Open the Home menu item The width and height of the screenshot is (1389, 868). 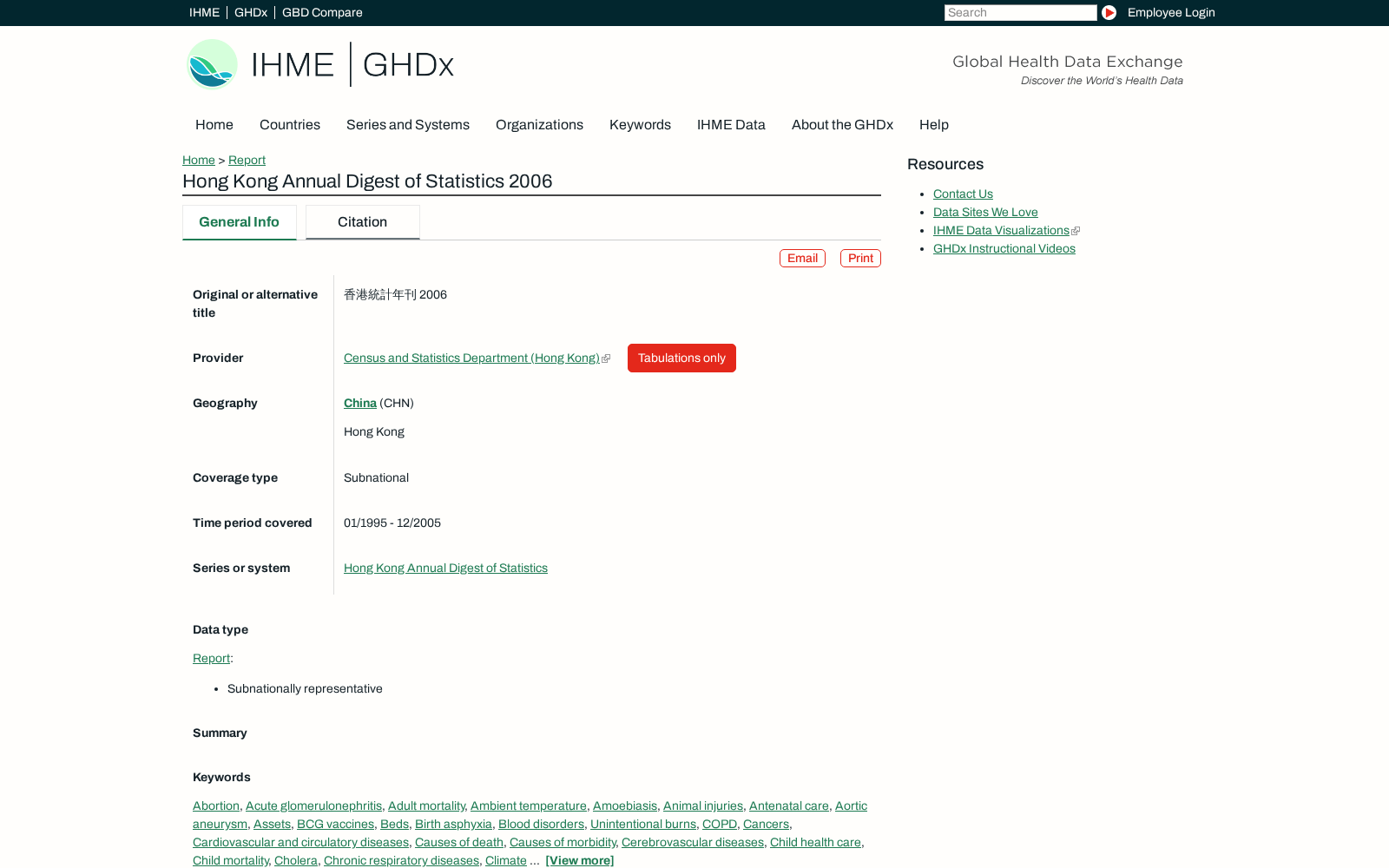pyautogui.click(x=214, y=124)
